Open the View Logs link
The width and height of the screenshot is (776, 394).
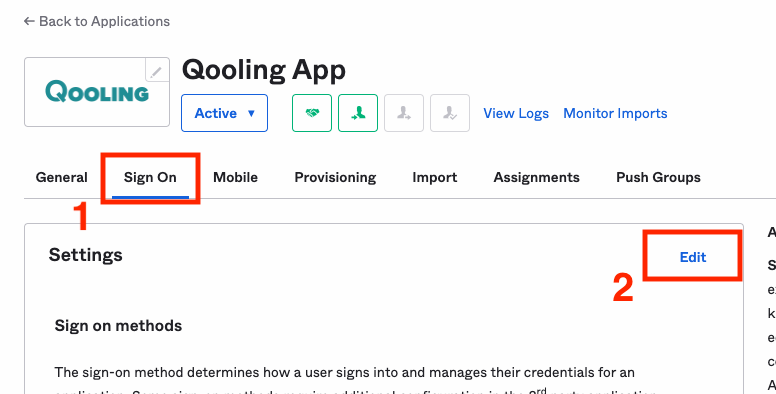coord(516,113)
